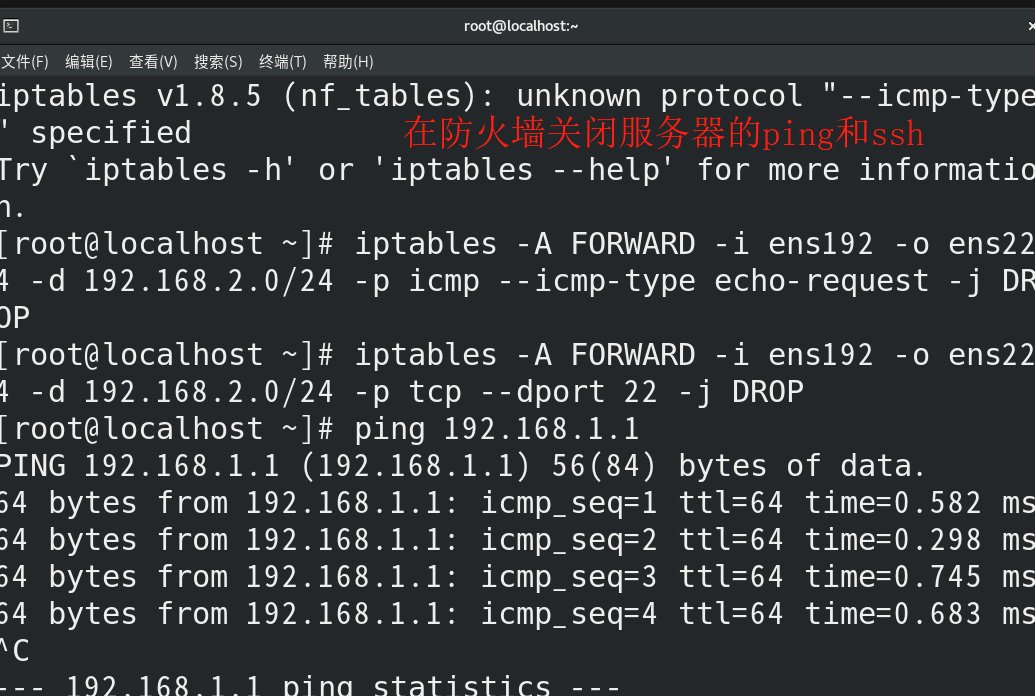The height and width of the screenshot is (696, 1035).
Task: Open the 编辑(E) menu
Action: tap(89, 61)
